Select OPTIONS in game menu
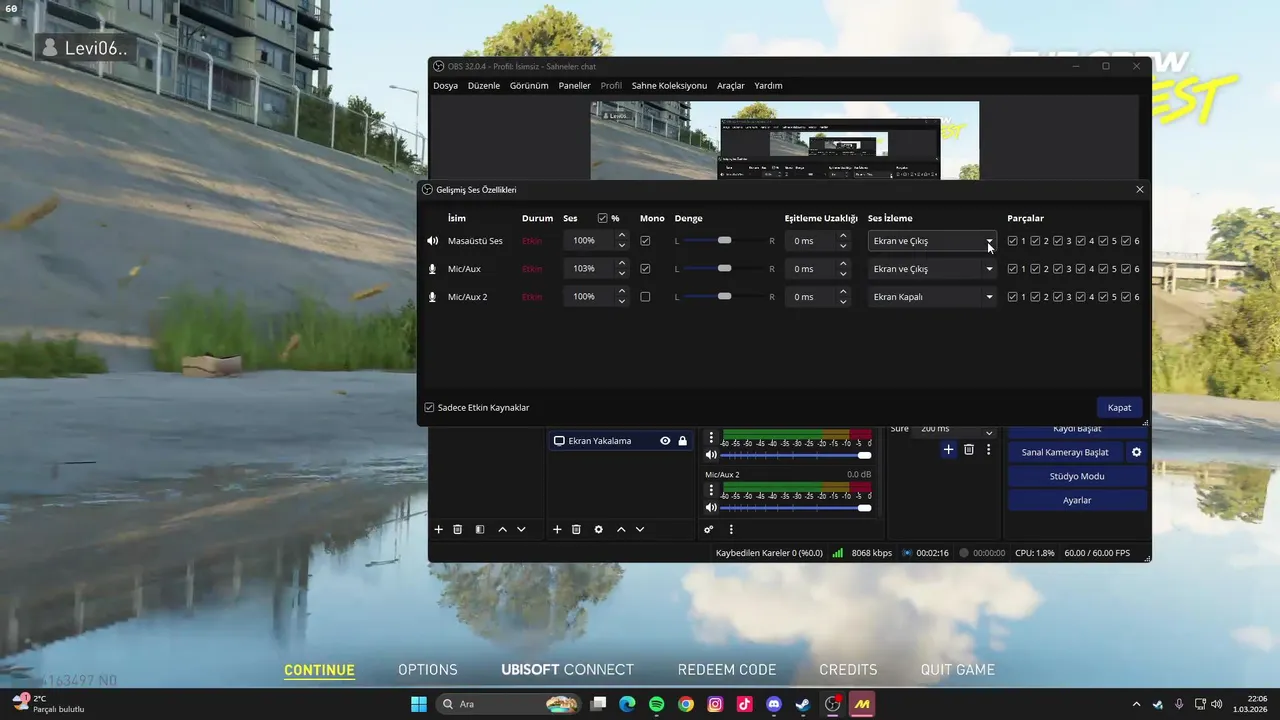This screenshot has width=1280, height=720. (427, 670)
